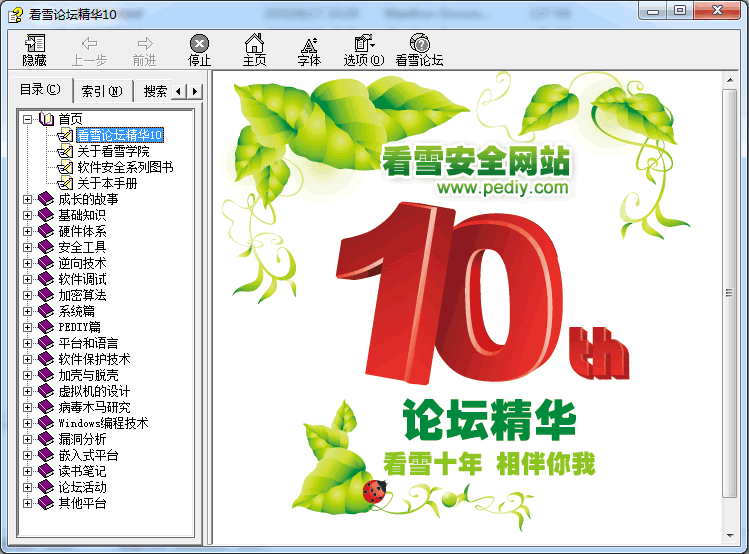Click the purple book icon beside 系统篇
This screenshot has width=749, height=554.
pyautogui.click(x=46, y=311)
